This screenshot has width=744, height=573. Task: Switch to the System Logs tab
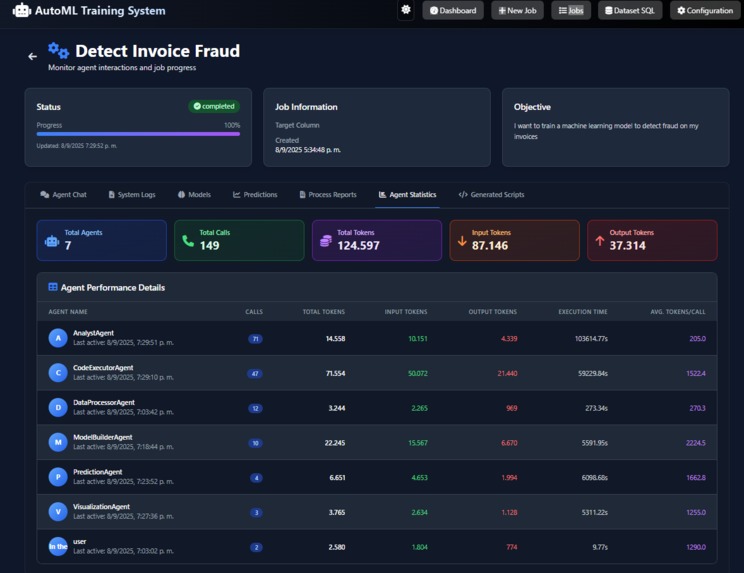coord(132,194)
